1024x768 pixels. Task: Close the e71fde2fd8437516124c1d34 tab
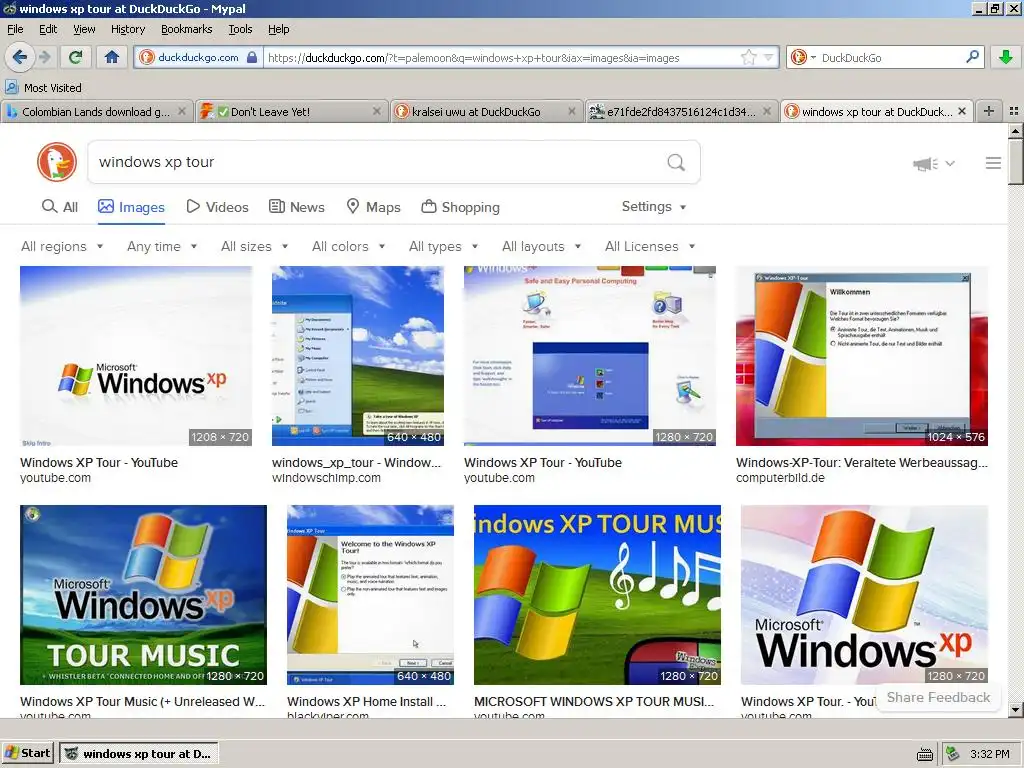pyautogui.click(x=767, y=112)
